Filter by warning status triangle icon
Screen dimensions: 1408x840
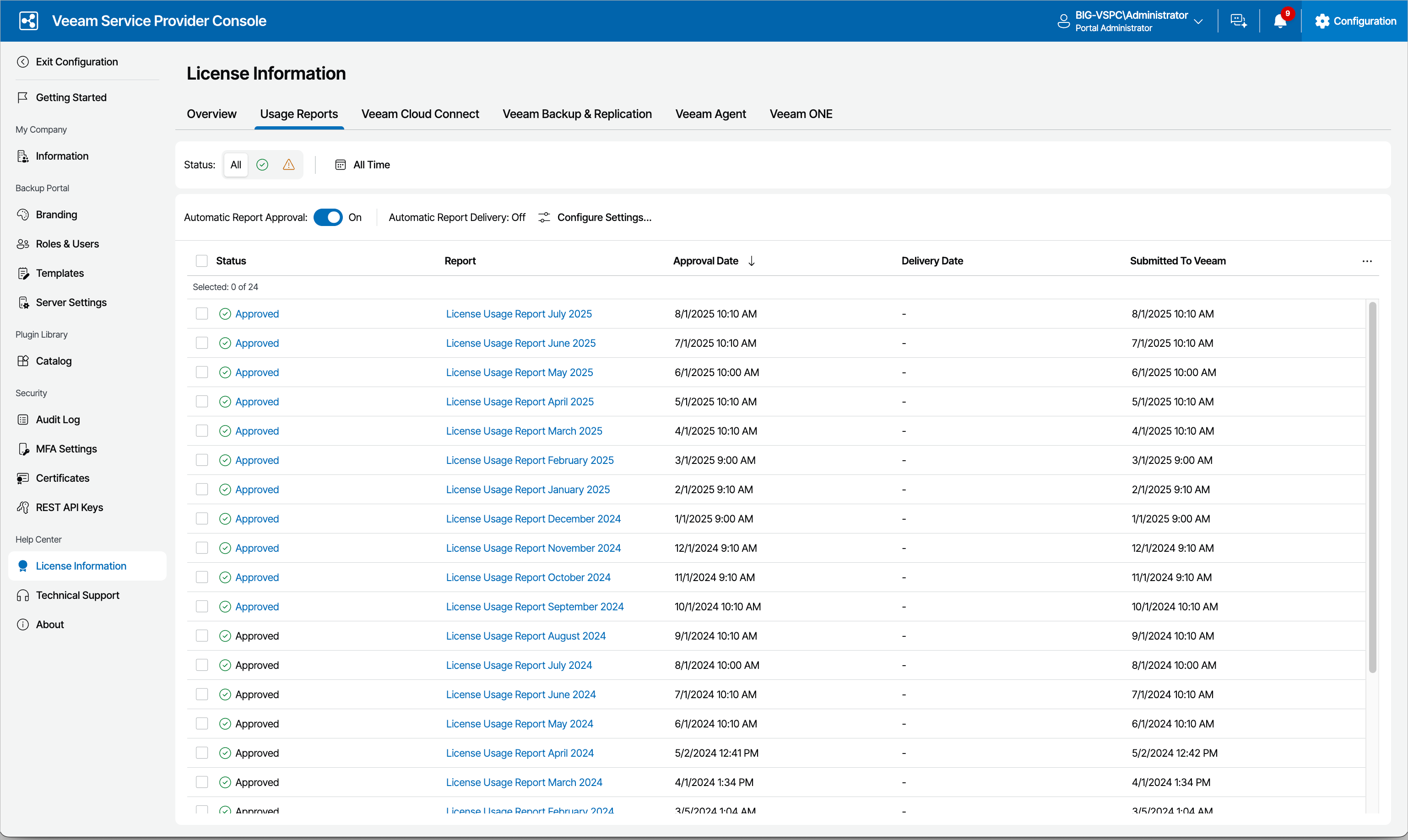tap(289, 165)
